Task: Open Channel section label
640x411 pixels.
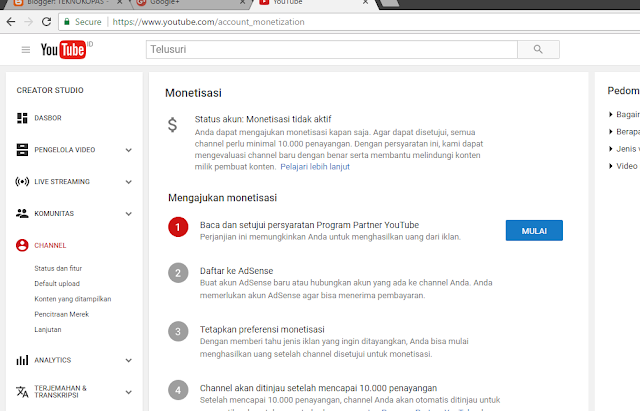Action: [x=50, y=245]
